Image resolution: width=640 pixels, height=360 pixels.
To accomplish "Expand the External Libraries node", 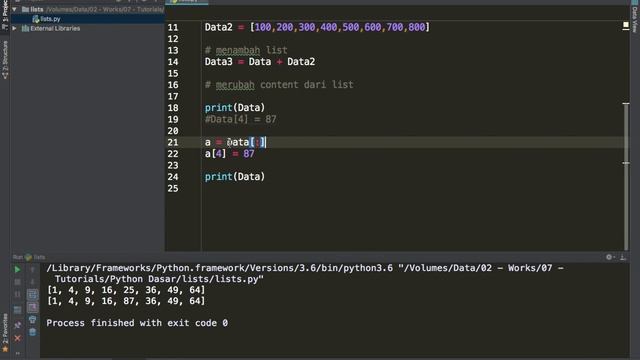I will pos(14,29).
